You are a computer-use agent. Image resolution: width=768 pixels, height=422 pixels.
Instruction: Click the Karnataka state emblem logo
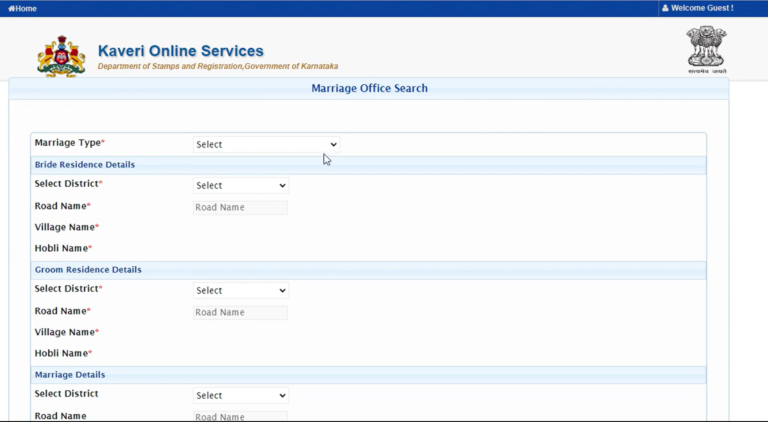point(61,56)
